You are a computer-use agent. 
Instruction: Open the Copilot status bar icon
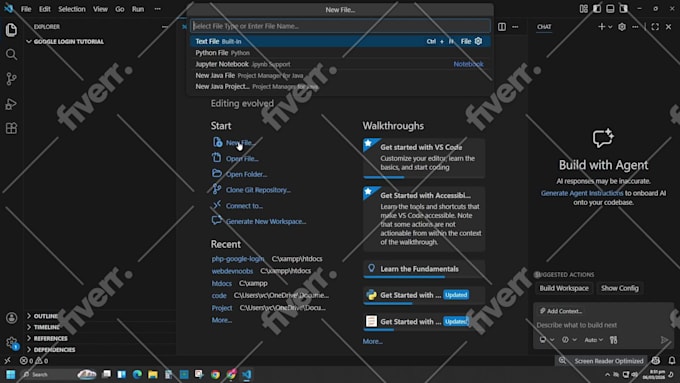[656, 360]
